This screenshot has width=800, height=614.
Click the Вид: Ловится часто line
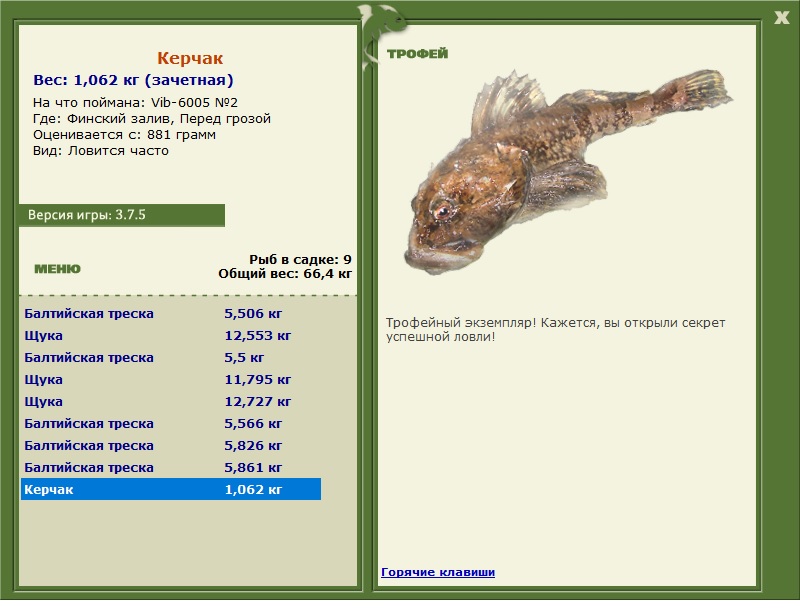tap(101, 151)
